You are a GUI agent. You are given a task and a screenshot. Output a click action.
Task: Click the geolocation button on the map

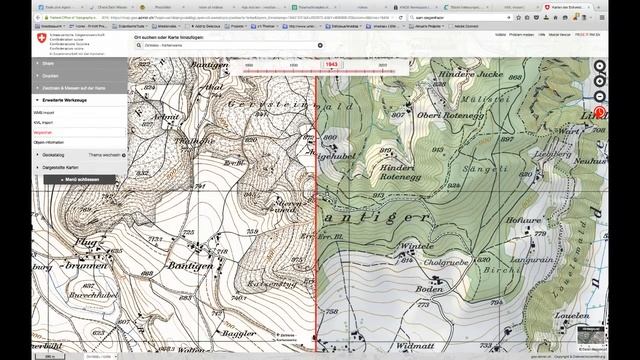(x=599, y=66)
